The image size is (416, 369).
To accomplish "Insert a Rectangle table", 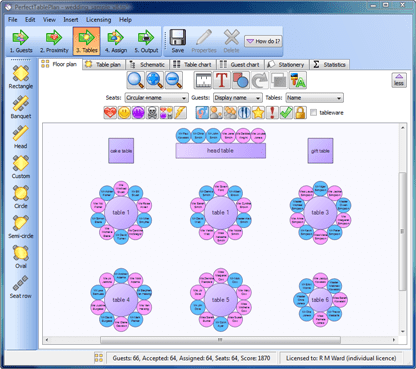I will click(21, 77).
